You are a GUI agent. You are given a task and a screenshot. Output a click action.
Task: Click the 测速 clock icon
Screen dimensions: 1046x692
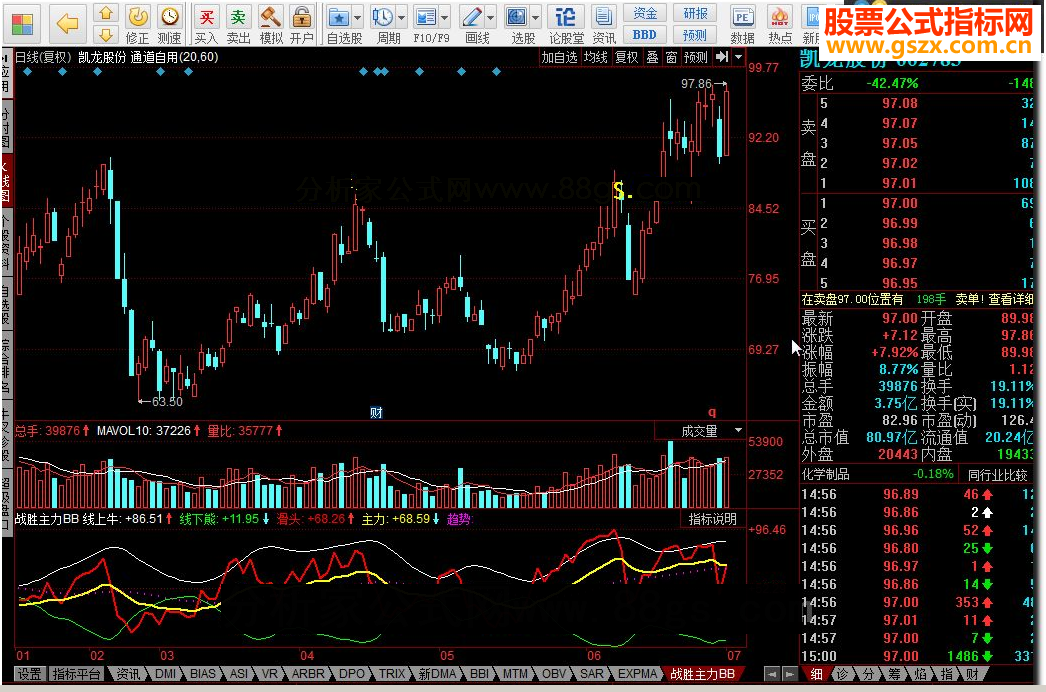coord(170,18)
